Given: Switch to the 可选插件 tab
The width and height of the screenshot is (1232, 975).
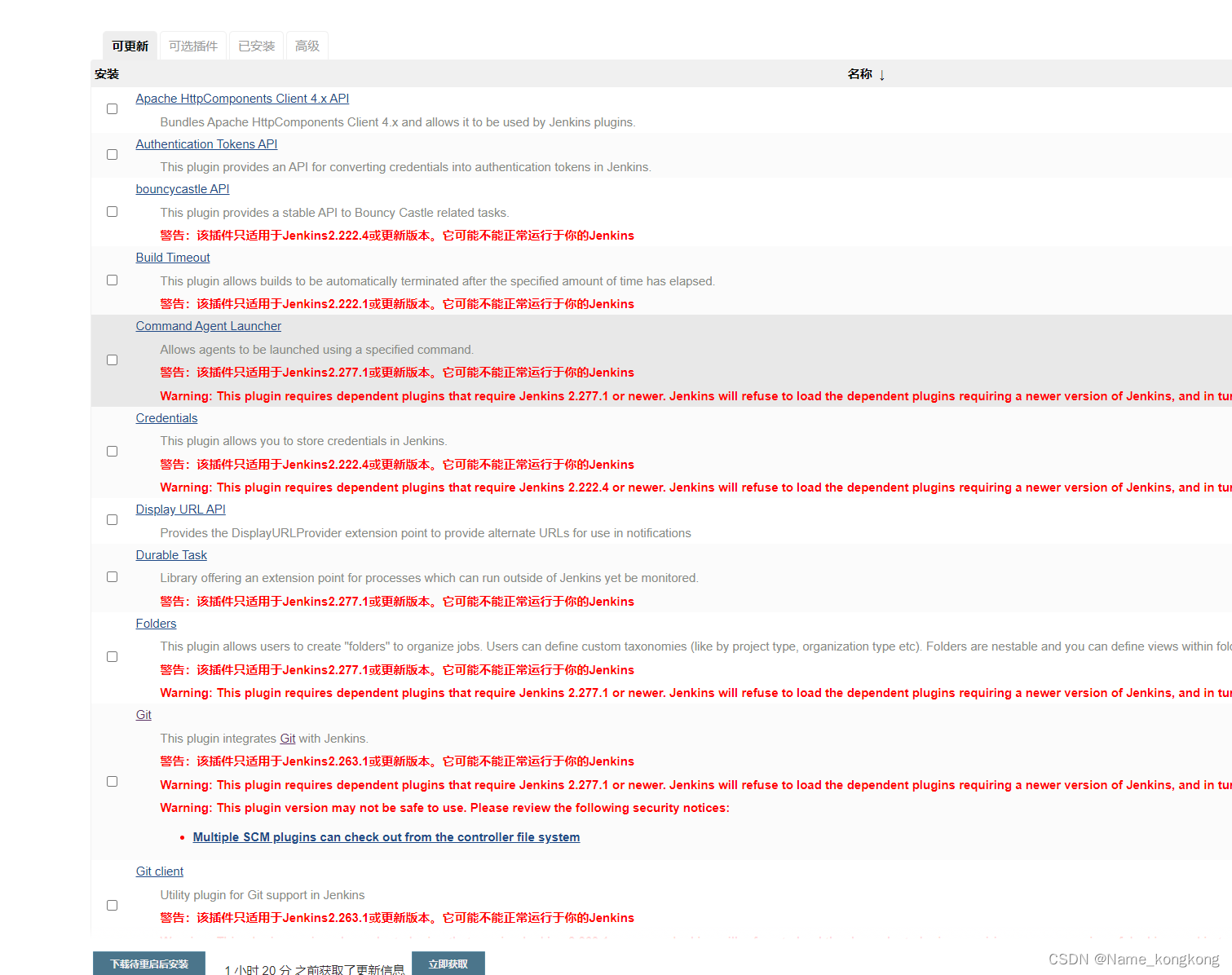Looking at the screenshot, I should coord(192,45).
